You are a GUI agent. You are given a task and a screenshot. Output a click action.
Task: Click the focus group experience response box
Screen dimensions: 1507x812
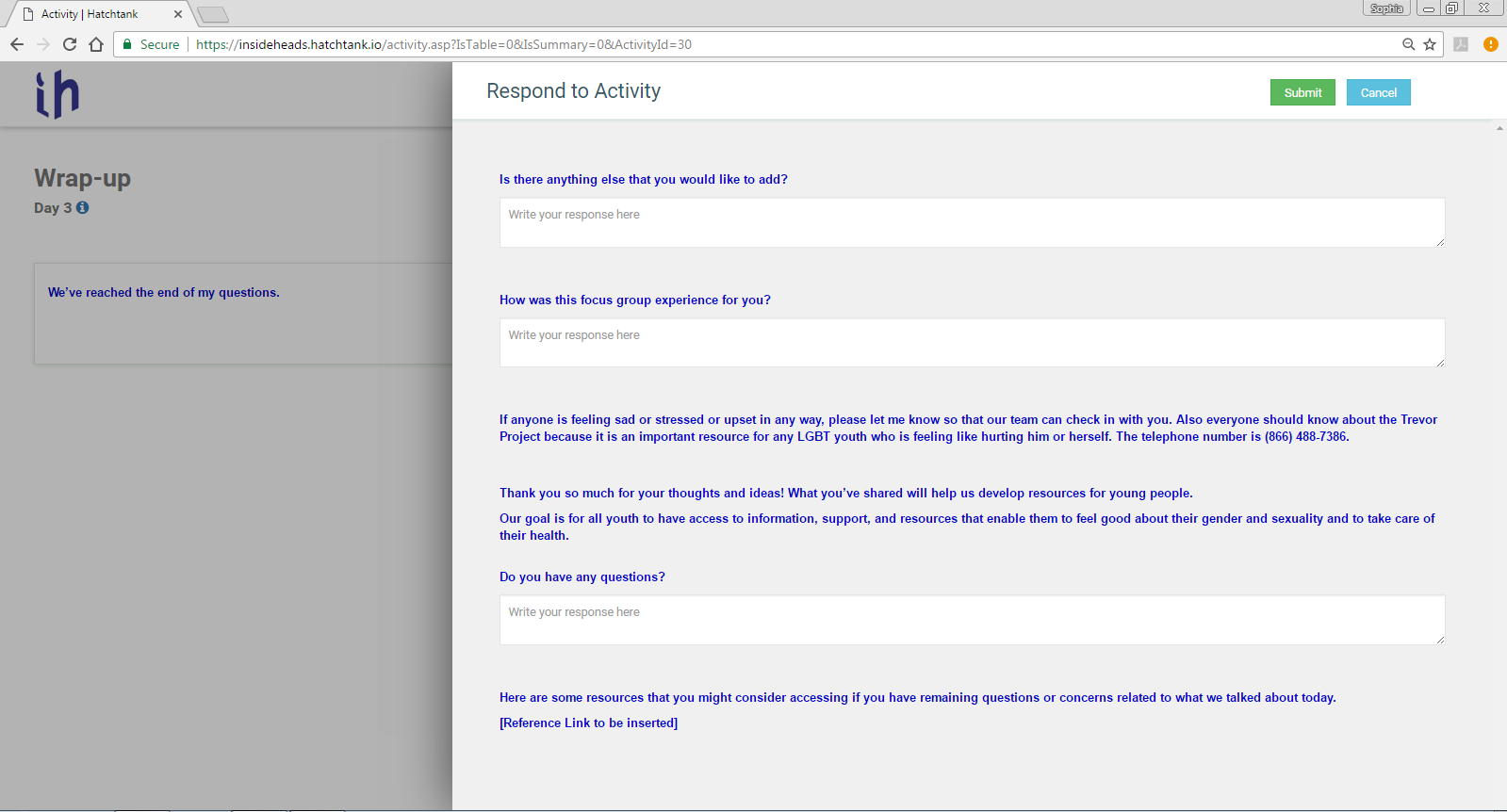(x=972, y=343)
